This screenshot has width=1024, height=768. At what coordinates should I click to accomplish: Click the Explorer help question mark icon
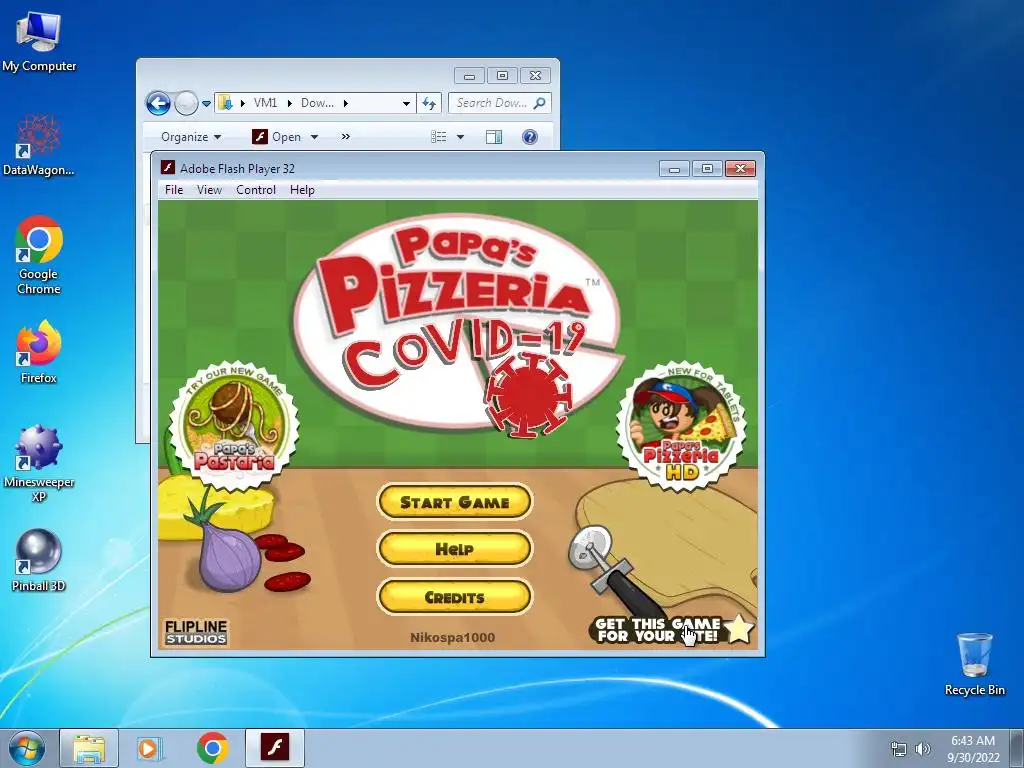(530, 137)
